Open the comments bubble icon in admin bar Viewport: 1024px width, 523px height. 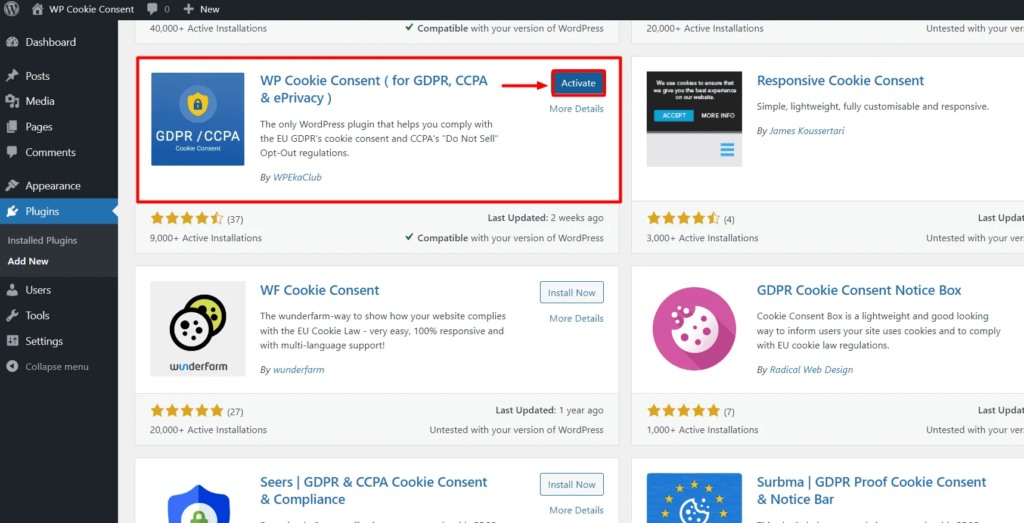[152, 9]
